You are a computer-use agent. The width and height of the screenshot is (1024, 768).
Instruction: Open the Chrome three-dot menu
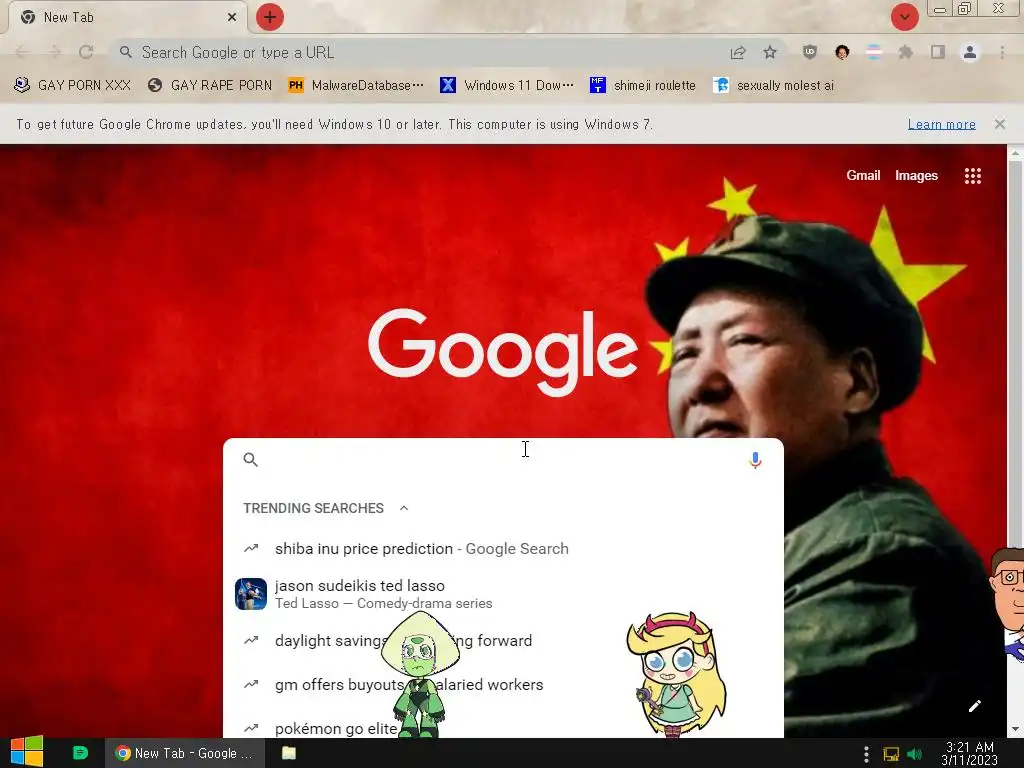coord(1002,52)
